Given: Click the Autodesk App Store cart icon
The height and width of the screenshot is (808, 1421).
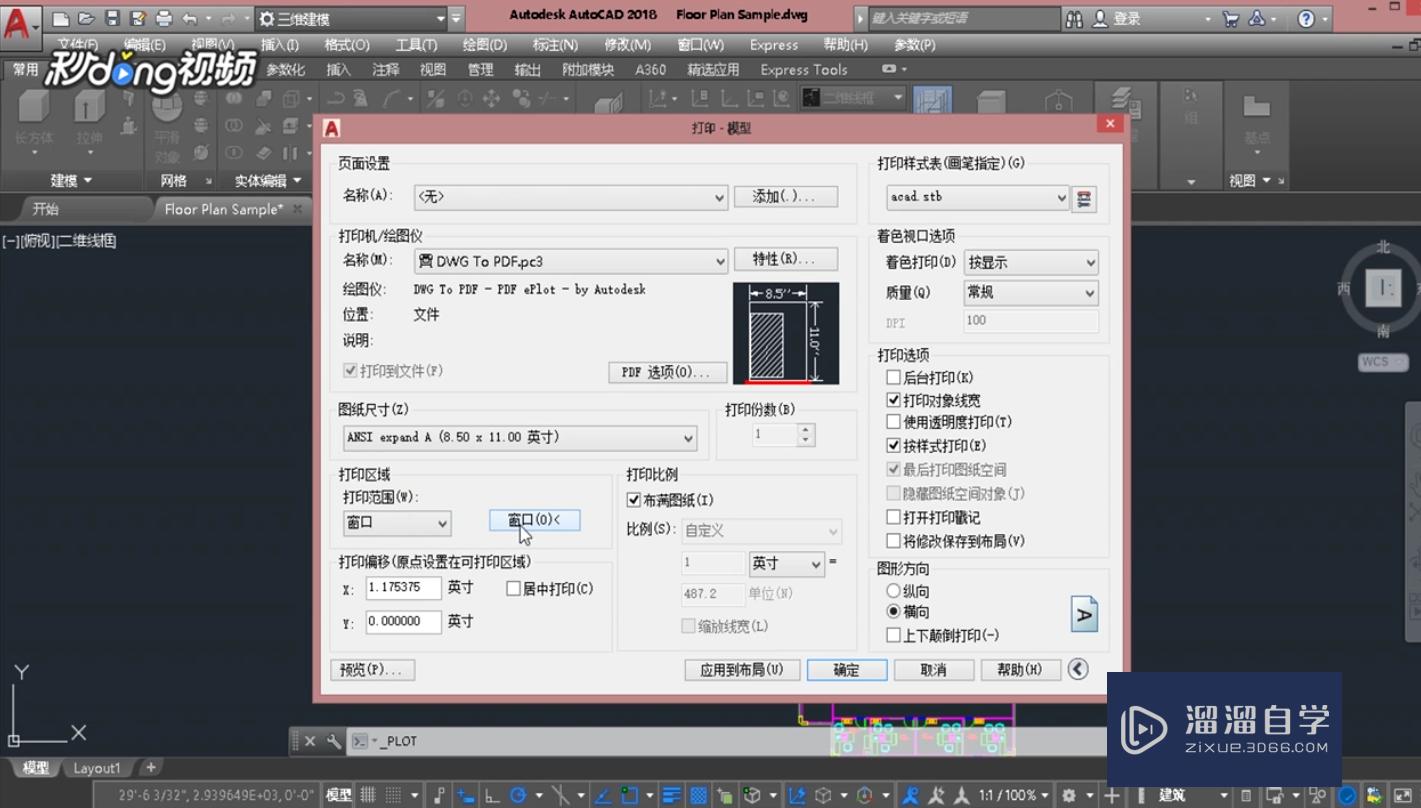Looking at the screenshot, I should (x=1231, y=19).
